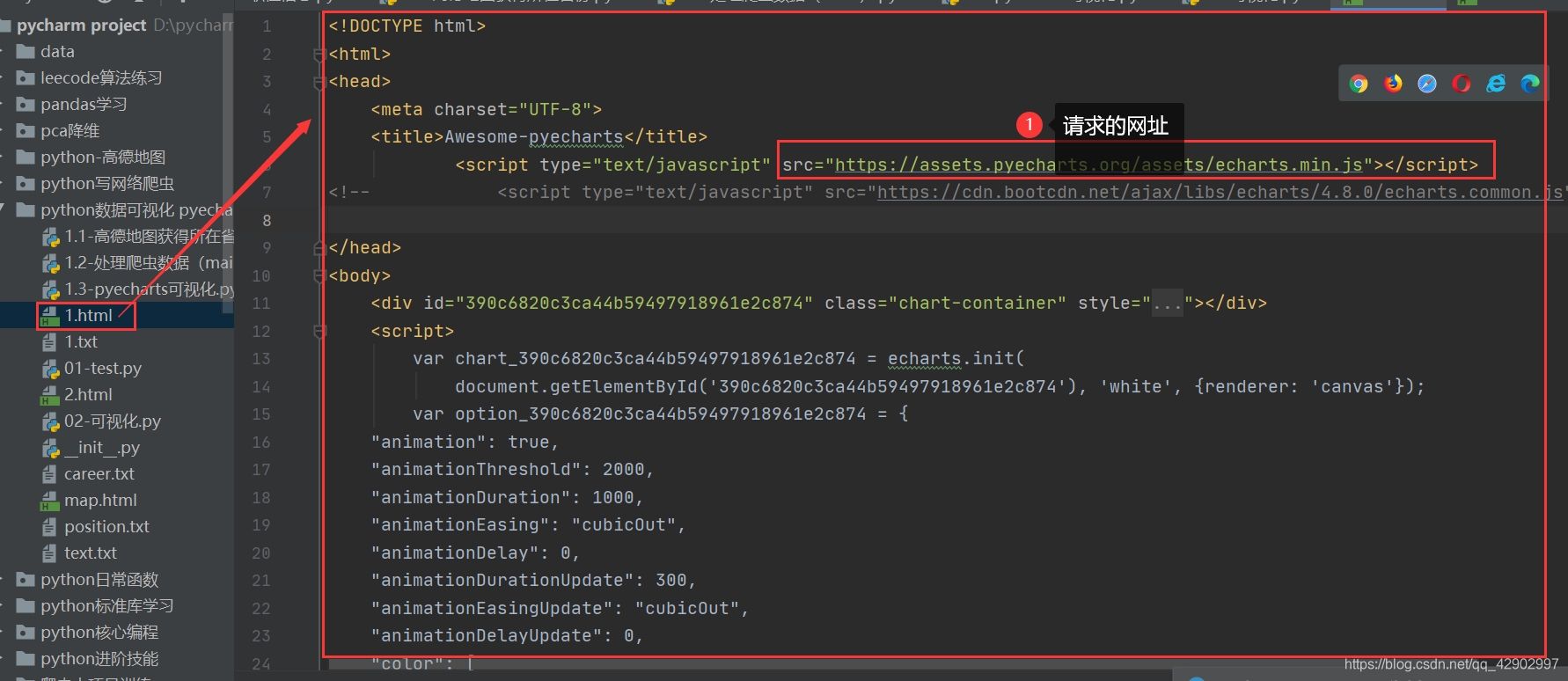1568x681 pixels.
Task: Open 1.html in the project tree
Action: pos(88,315)
